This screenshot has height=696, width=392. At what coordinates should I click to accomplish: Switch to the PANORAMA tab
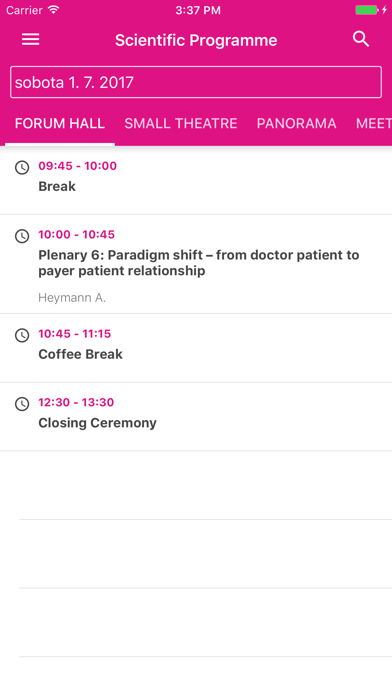297,123
